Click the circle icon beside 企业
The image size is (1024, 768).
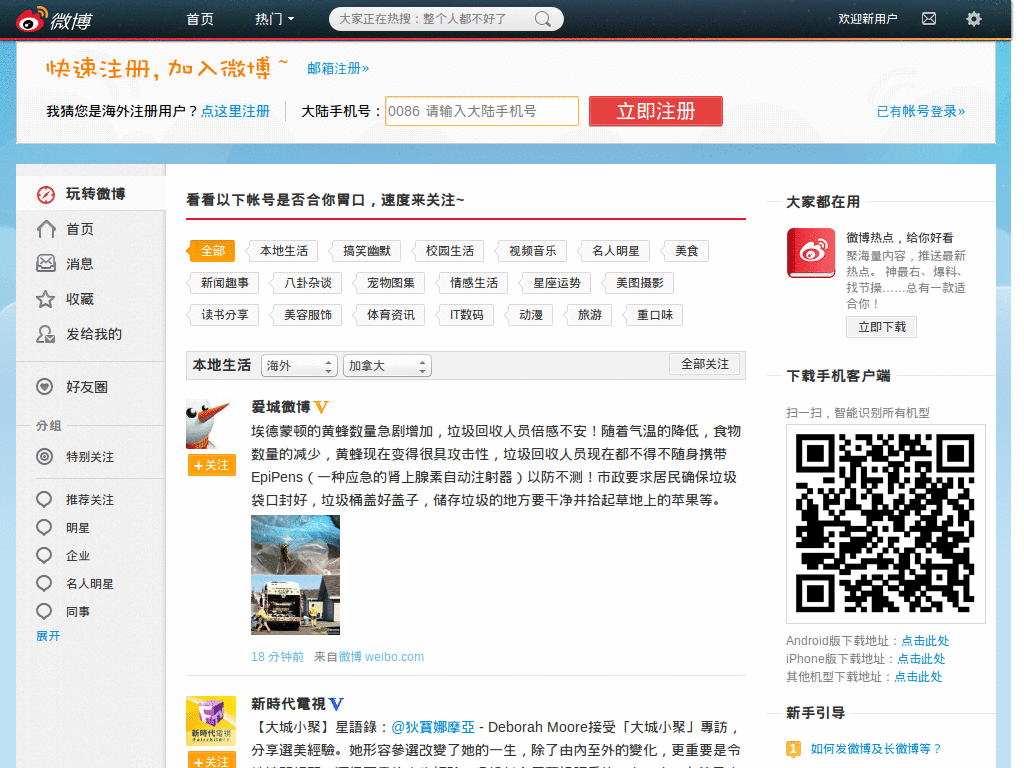[44, 556]
